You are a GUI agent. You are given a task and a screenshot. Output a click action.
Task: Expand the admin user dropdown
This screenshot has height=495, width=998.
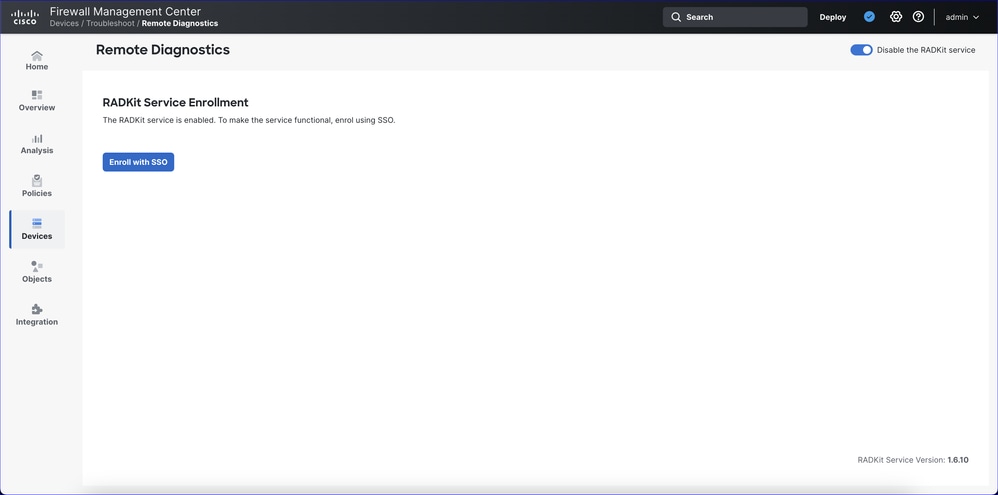tap(962, 17)
